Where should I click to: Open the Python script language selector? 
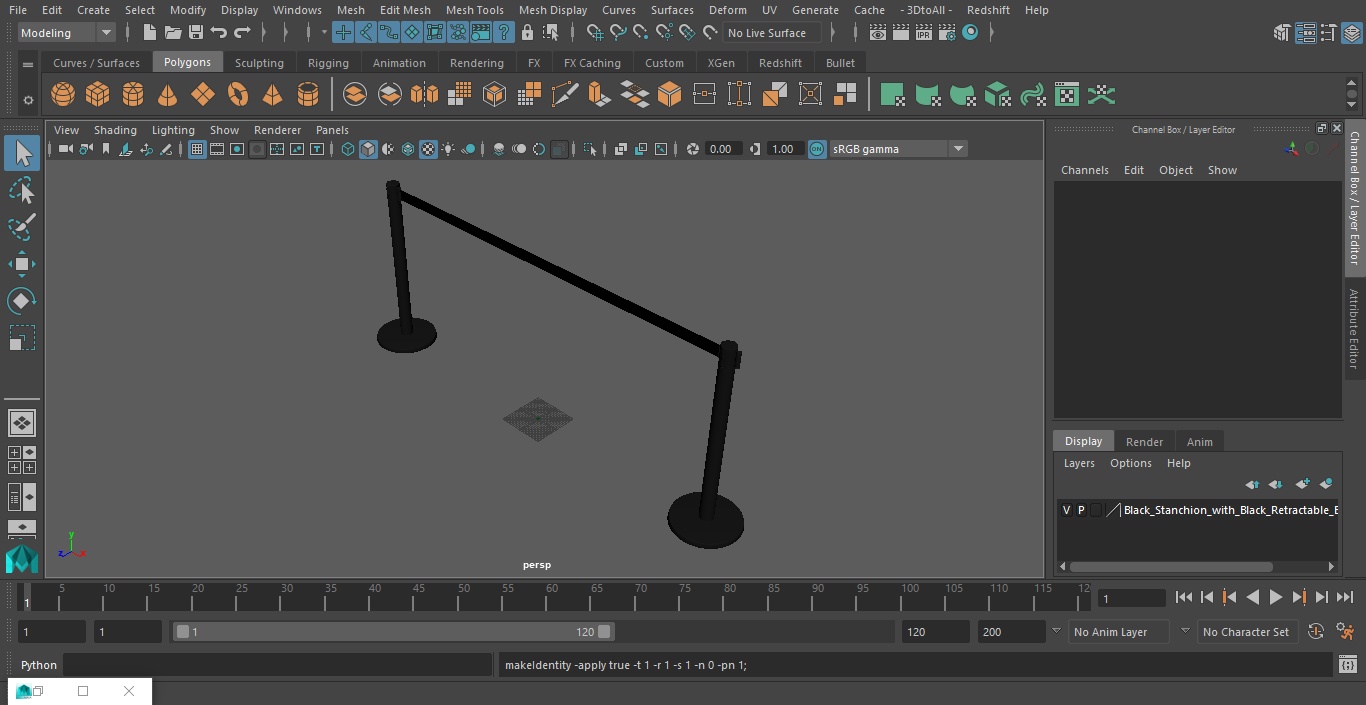[39, 665]
